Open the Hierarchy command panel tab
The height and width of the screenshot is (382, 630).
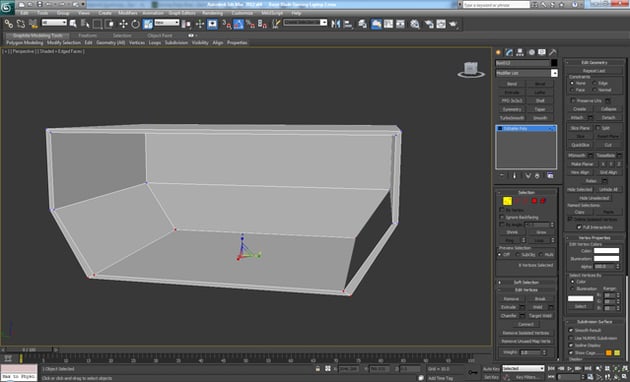[520, 52]
